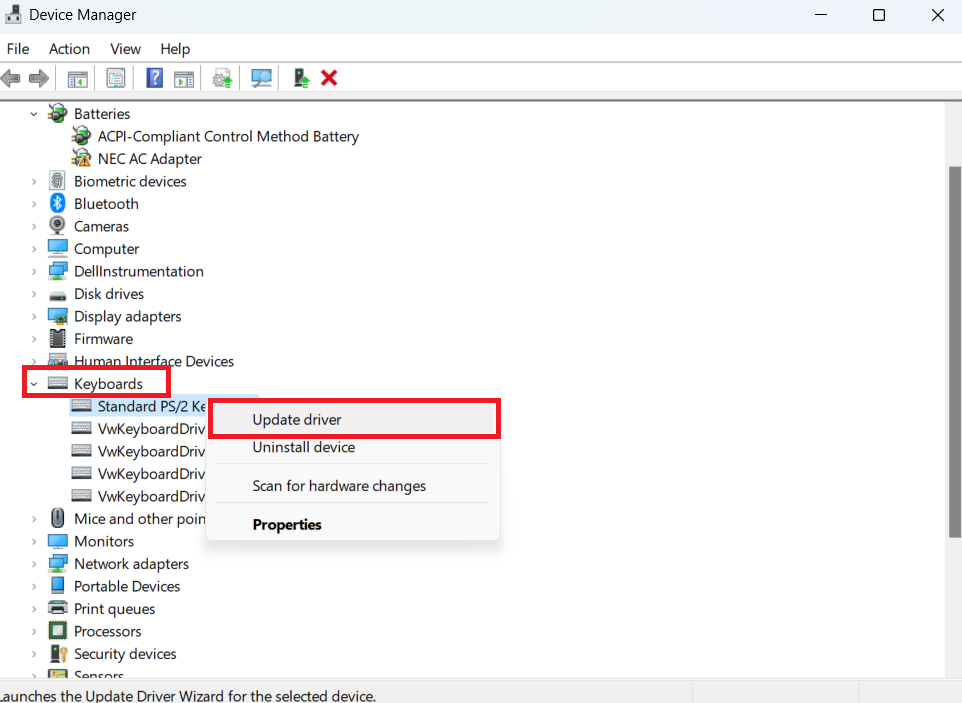Select the Human Interface Devices label
This screenshot has width=962, height=703.
tap(154, 361)
